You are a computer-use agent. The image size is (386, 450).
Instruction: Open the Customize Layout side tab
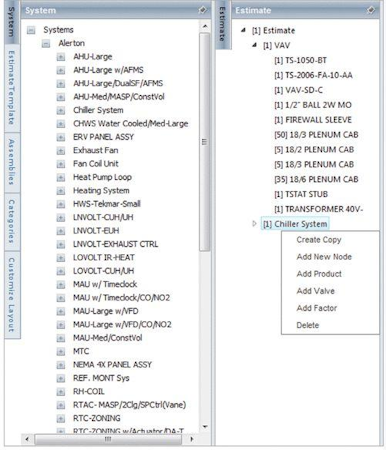12,295
